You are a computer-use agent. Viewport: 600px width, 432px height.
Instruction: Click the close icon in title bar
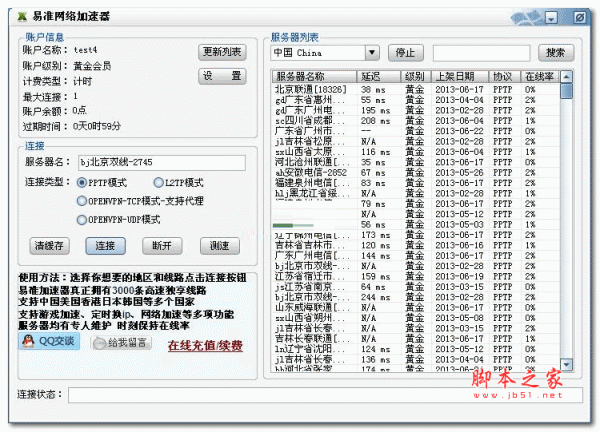pyautogui.click(x=580, y=18)
